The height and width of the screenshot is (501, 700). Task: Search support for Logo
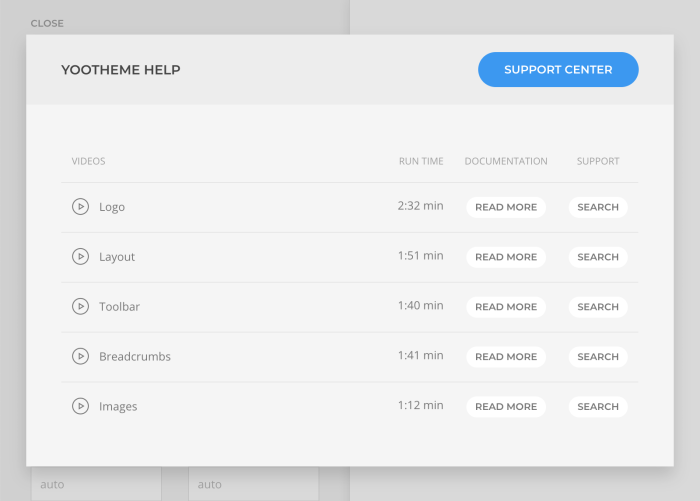[x=598, y=207]
